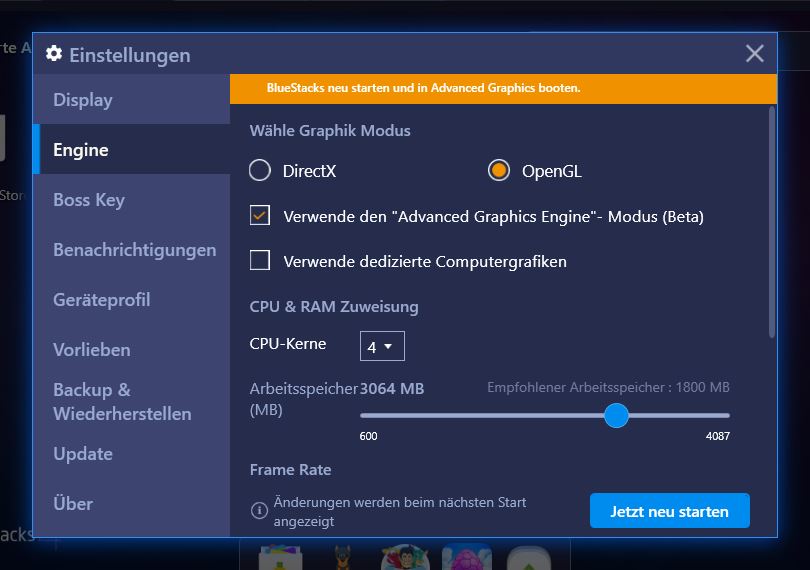Click the settings gear icon beside Einstellungen

(54, 53)
